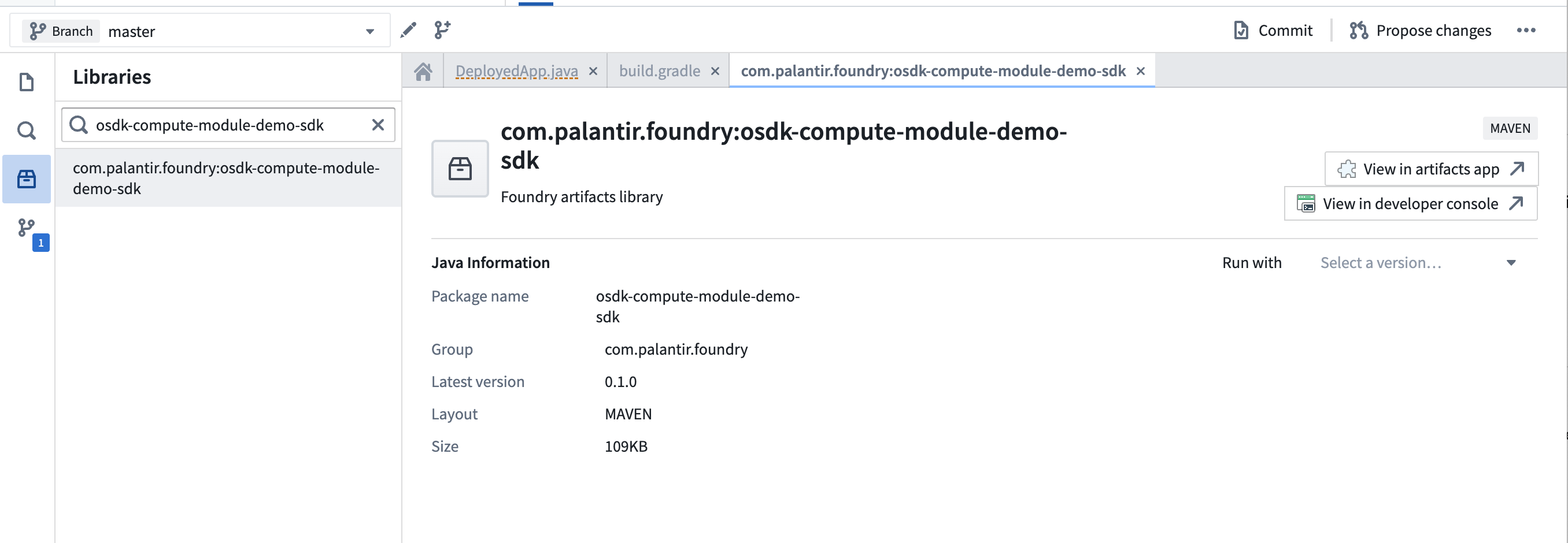The height and width of the screenshot is (543, 1568).
Task: Switch to the DeployedApp.java tab
Action: coord(515,70)
